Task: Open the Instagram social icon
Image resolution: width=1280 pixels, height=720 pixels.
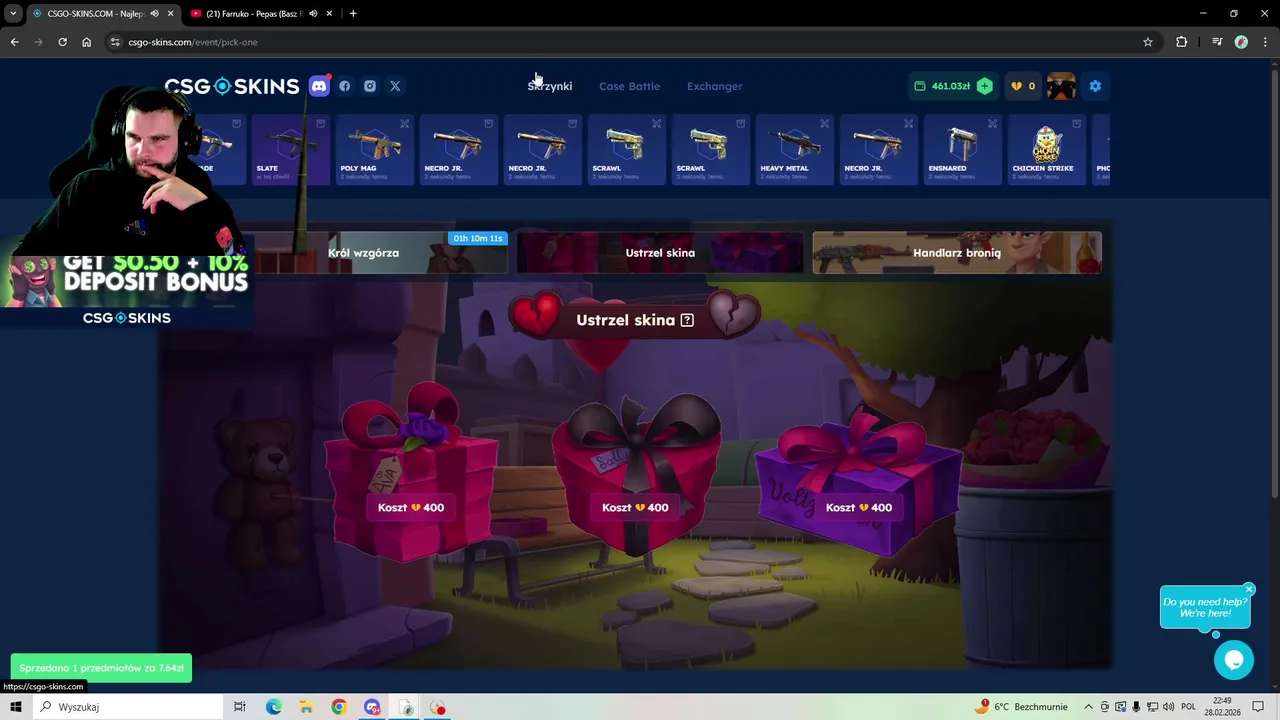Action: (x=370, y=86)
